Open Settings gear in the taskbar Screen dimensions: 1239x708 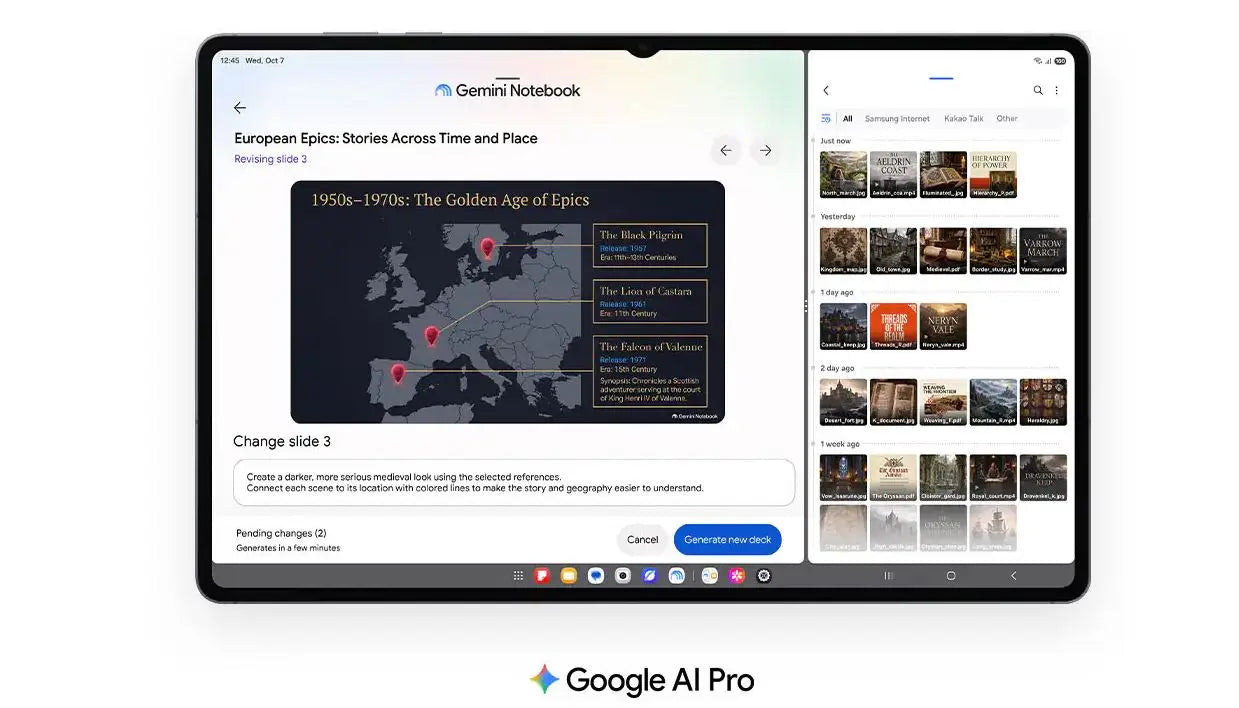tap(764, 575)
